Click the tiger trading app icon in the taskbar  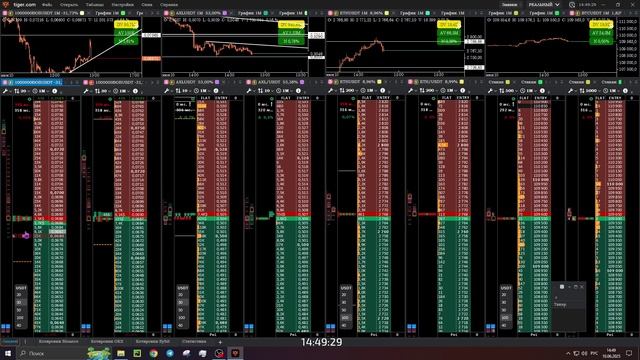(x=236, y=353)
